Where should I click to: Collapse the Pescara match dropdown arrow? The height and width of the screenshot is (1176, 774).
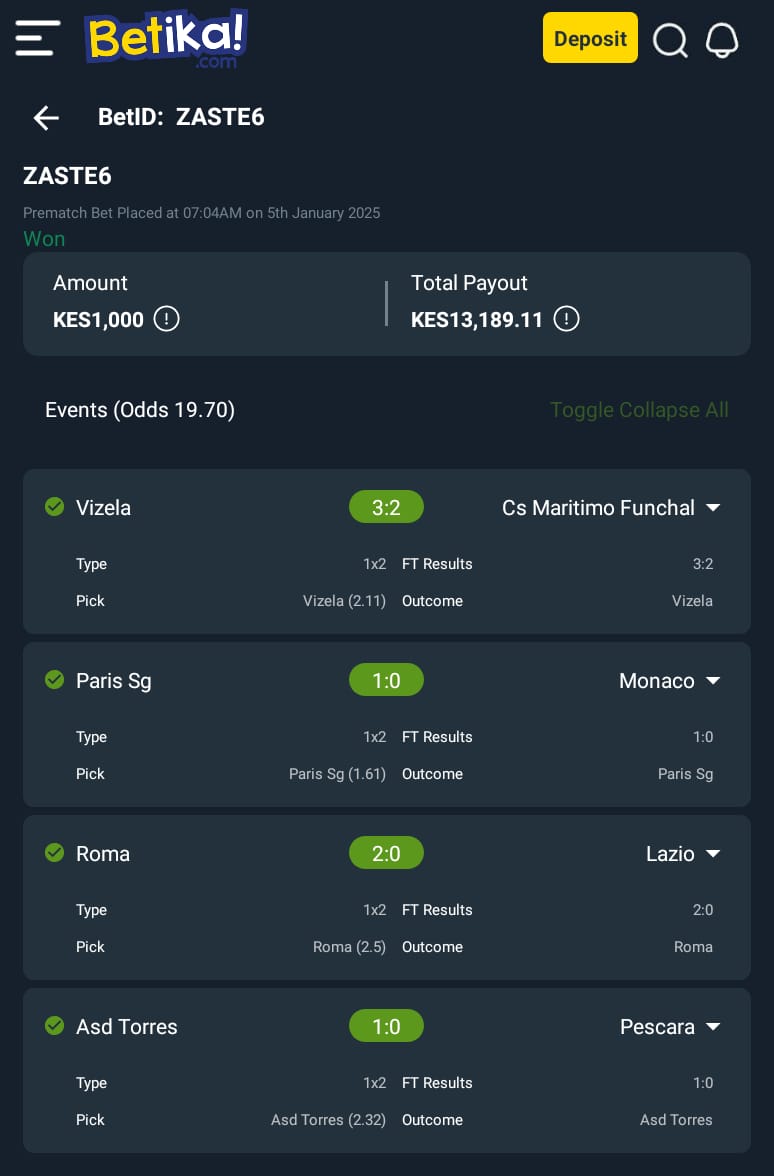(x=713, y=1027)
